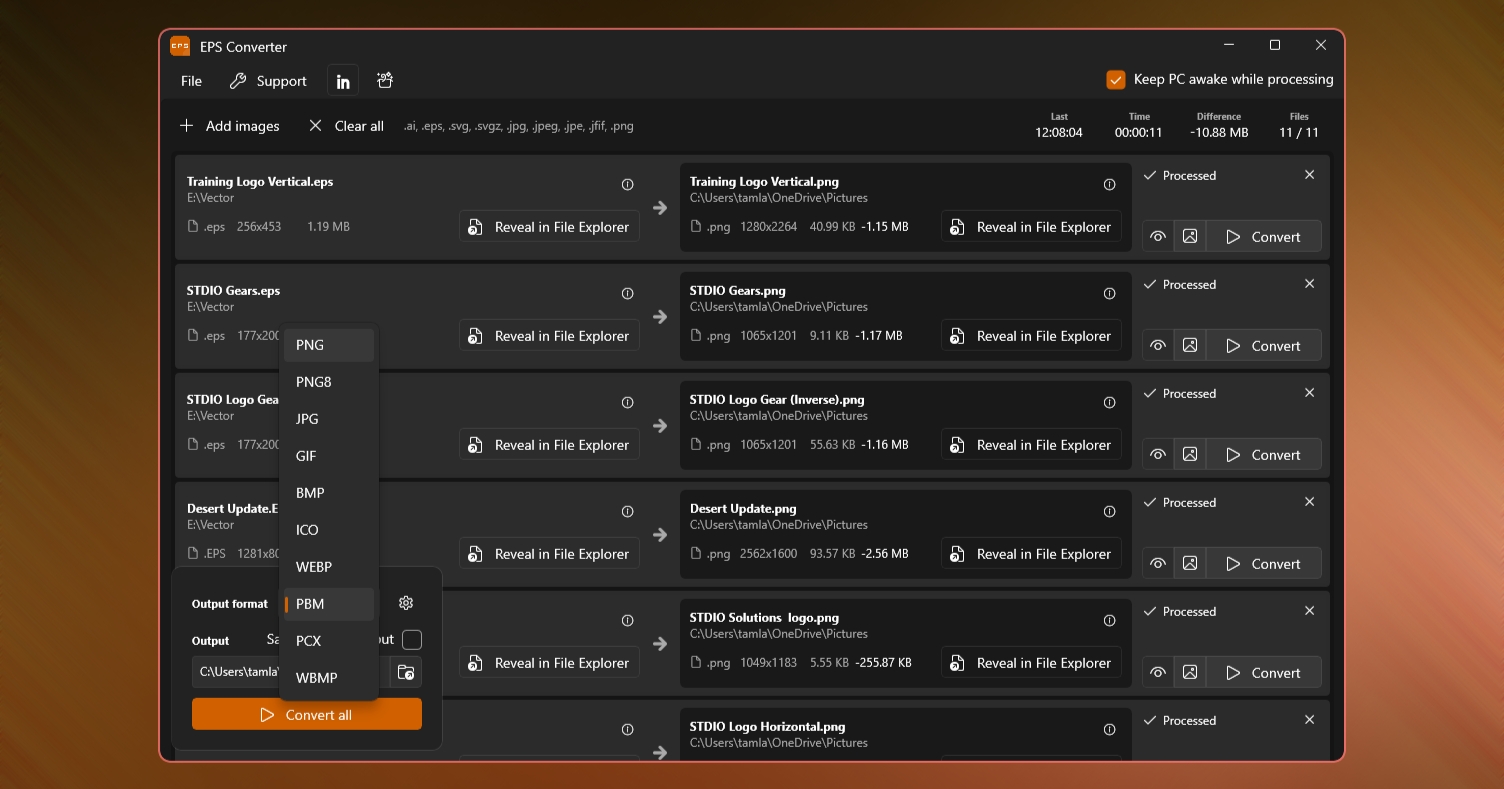Screen dimensions: 1504x789
Task: Open info for the STDIO Solutions logo.png output
Action: tap(1109, 620)
